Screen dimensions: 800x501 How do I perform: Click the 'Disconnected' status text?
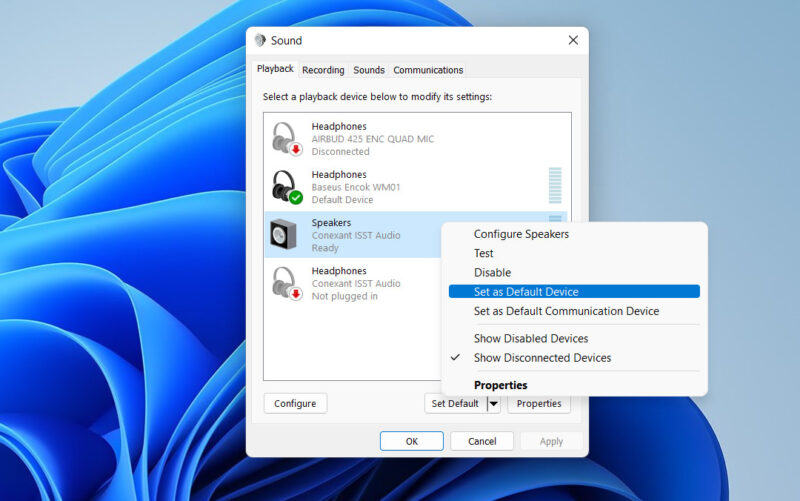pos(340,152)
